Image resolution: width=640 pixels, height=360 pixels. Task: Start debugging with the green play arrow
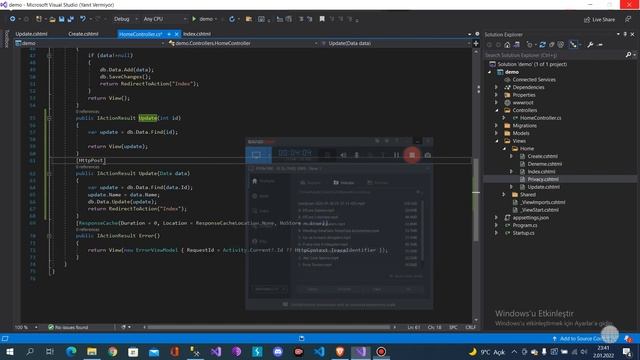[x=194, y=19]
